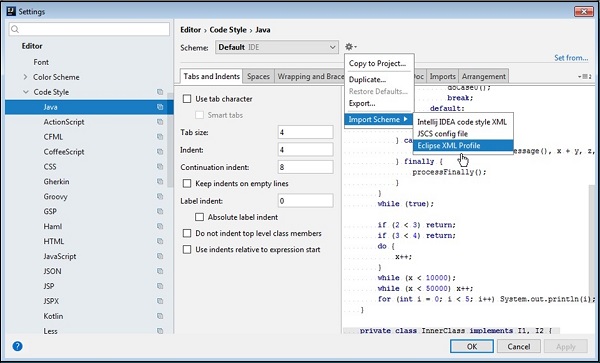Open the scheme gear actions menu

click(350, 47)
